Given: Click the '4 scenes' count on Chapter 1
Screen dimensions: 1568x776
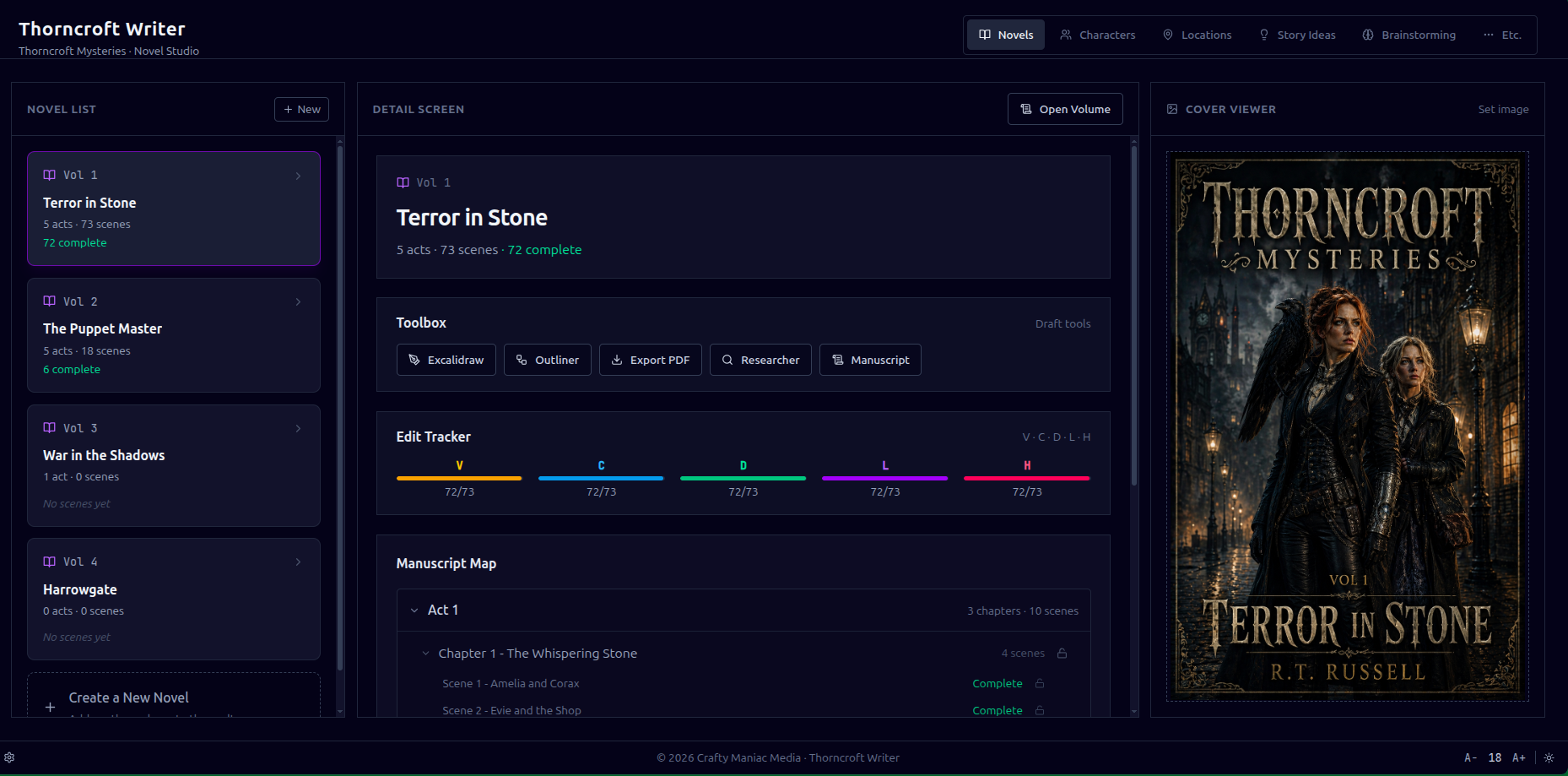Looking at the screenshot, I should coord(1023,653).
